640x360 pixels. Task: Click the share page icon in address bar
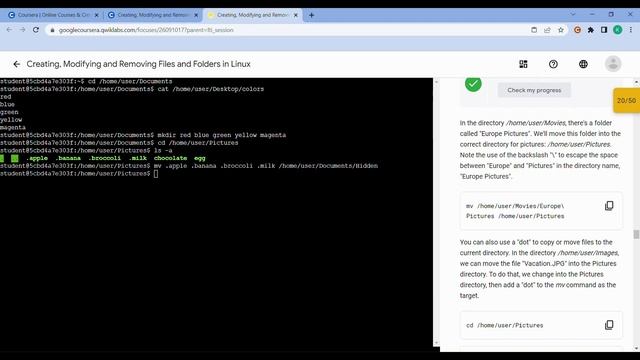click(547, 30)
